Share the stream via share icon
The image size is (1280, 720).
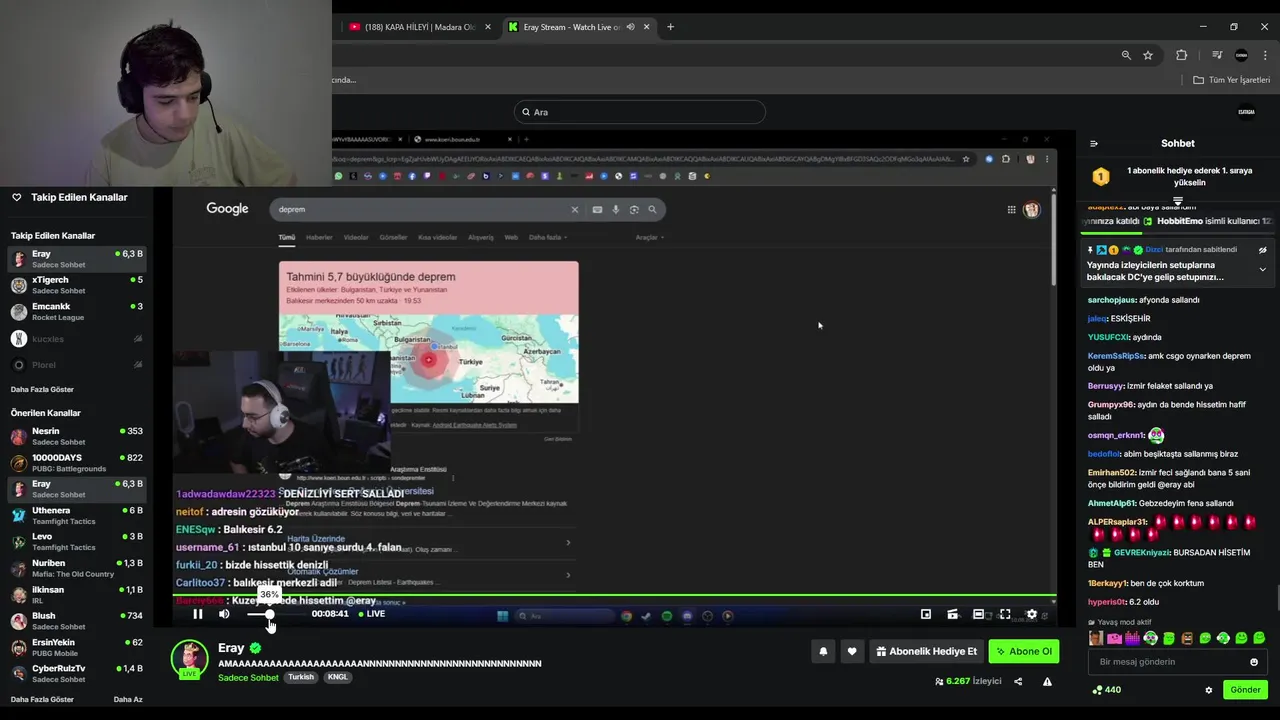tap(1018, 681)
